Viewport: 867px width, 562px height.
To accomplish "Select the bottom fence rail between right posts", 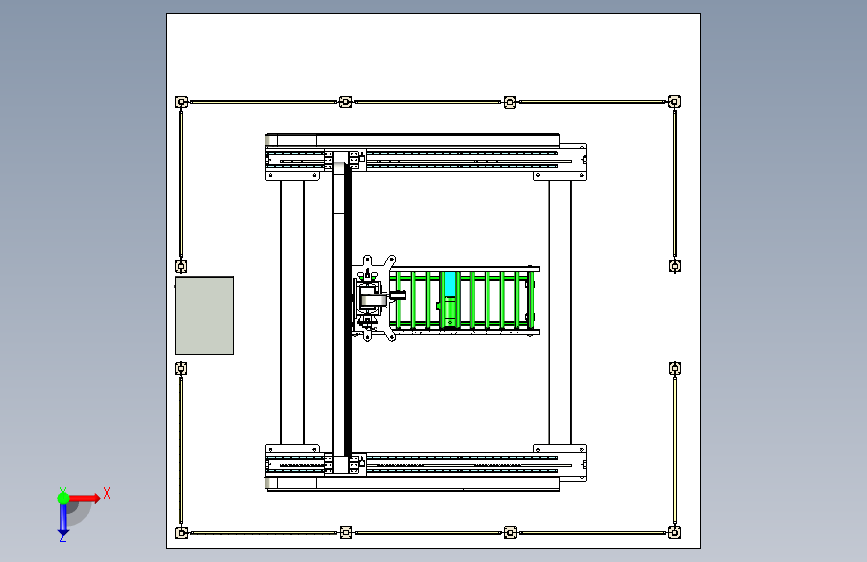I will pyautogui.click(x=592, y=533).
